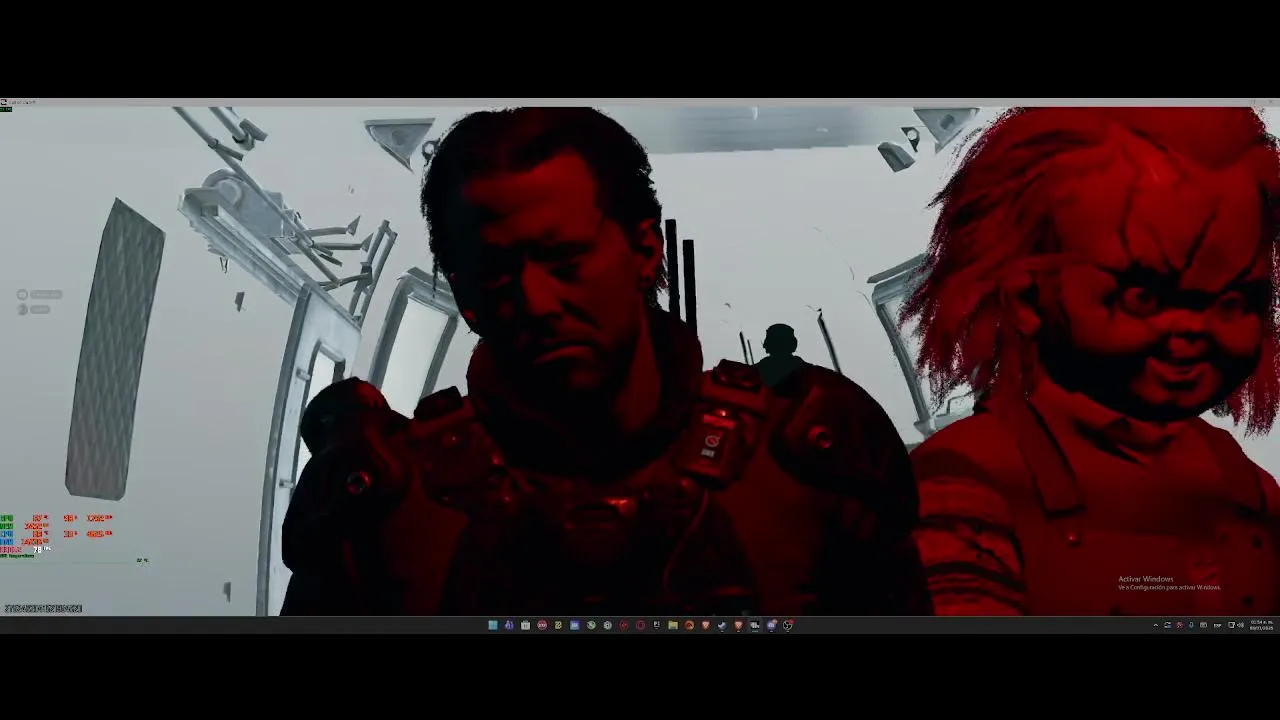1280x720 pixels.
Task: Open Discord from the taskbar
Action: point(771,625)
